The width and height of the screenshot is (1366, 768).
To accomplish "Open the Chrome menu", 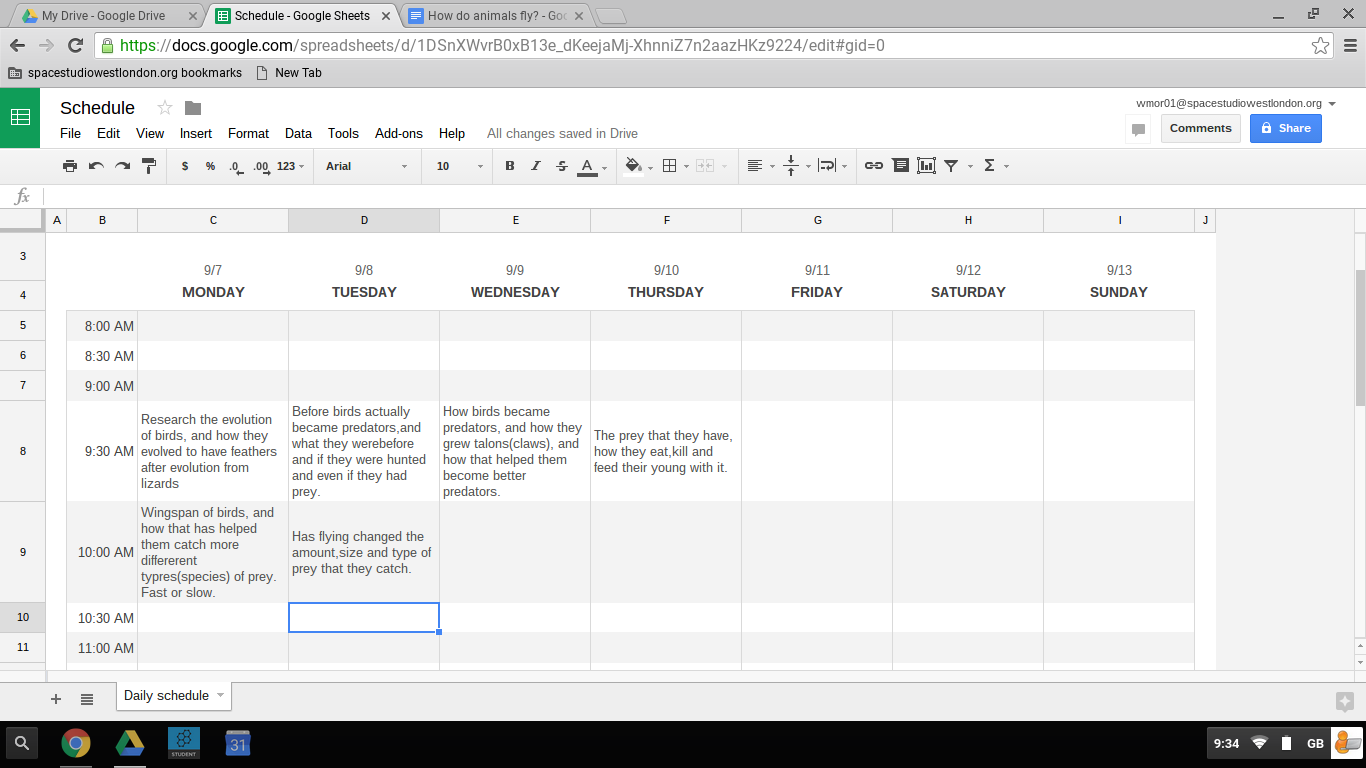I will click(x=1349, y=45).
